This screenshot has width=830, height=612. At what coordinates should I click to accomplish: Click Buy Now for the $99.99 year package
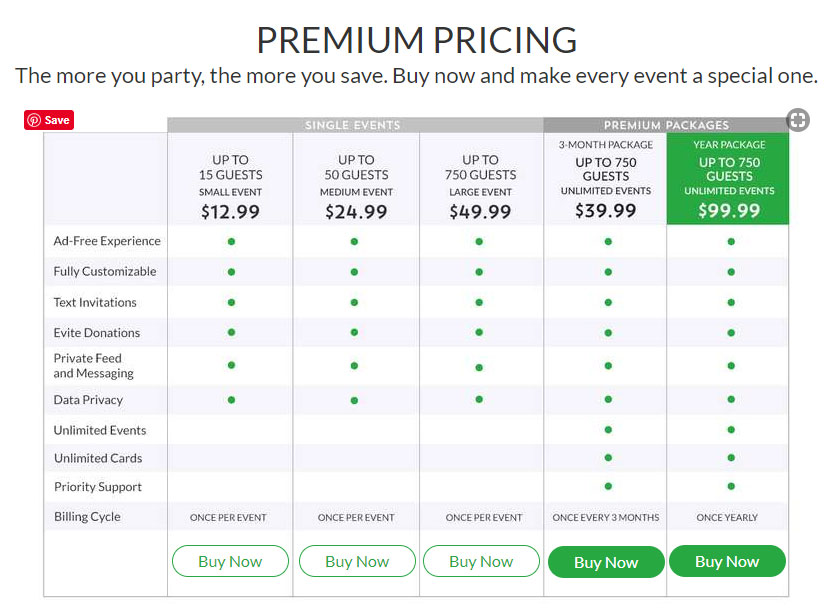(x=727, y=561)
